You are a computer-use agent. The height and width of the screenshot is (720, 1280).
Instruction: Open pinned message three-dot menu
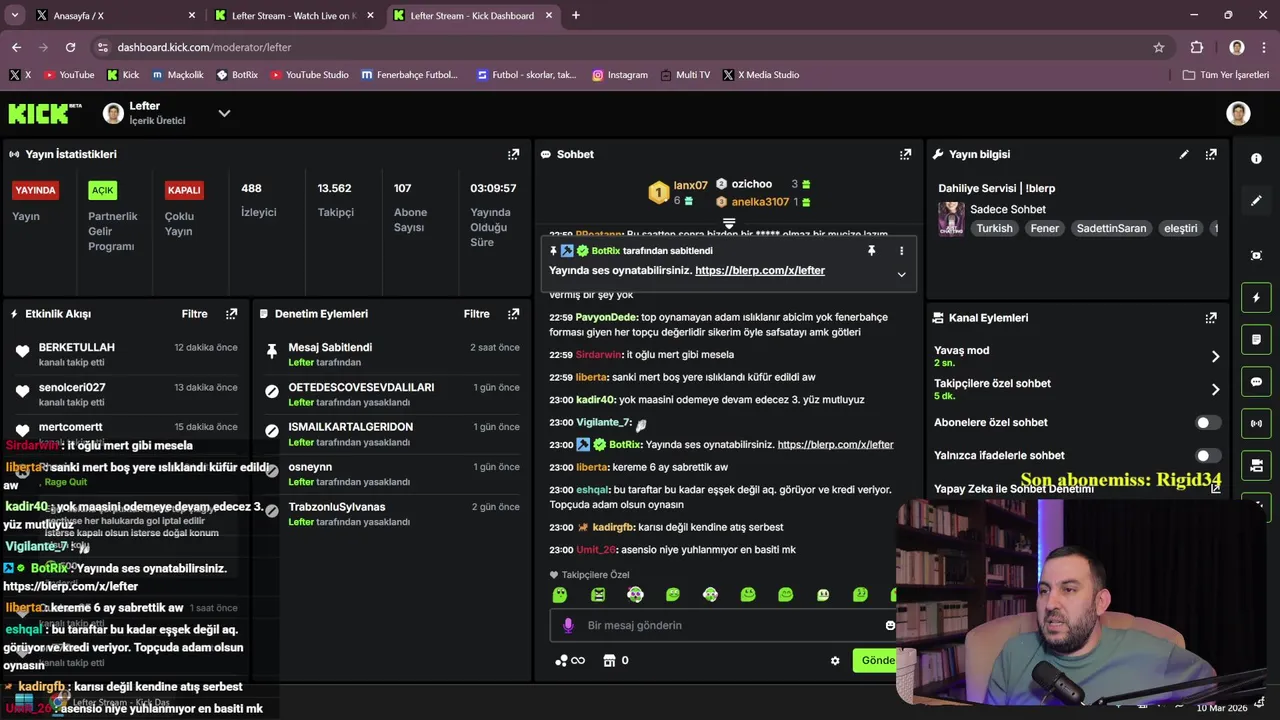point(901,251)
